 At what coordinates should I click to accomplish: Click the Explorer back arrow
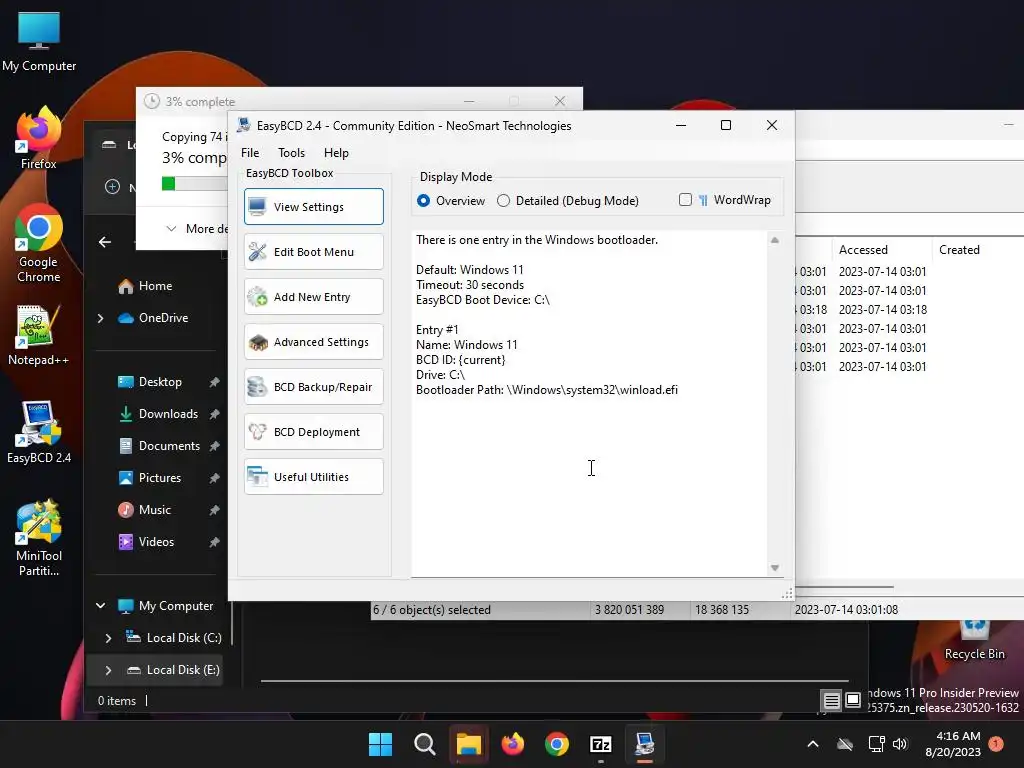tap(104, 242)
